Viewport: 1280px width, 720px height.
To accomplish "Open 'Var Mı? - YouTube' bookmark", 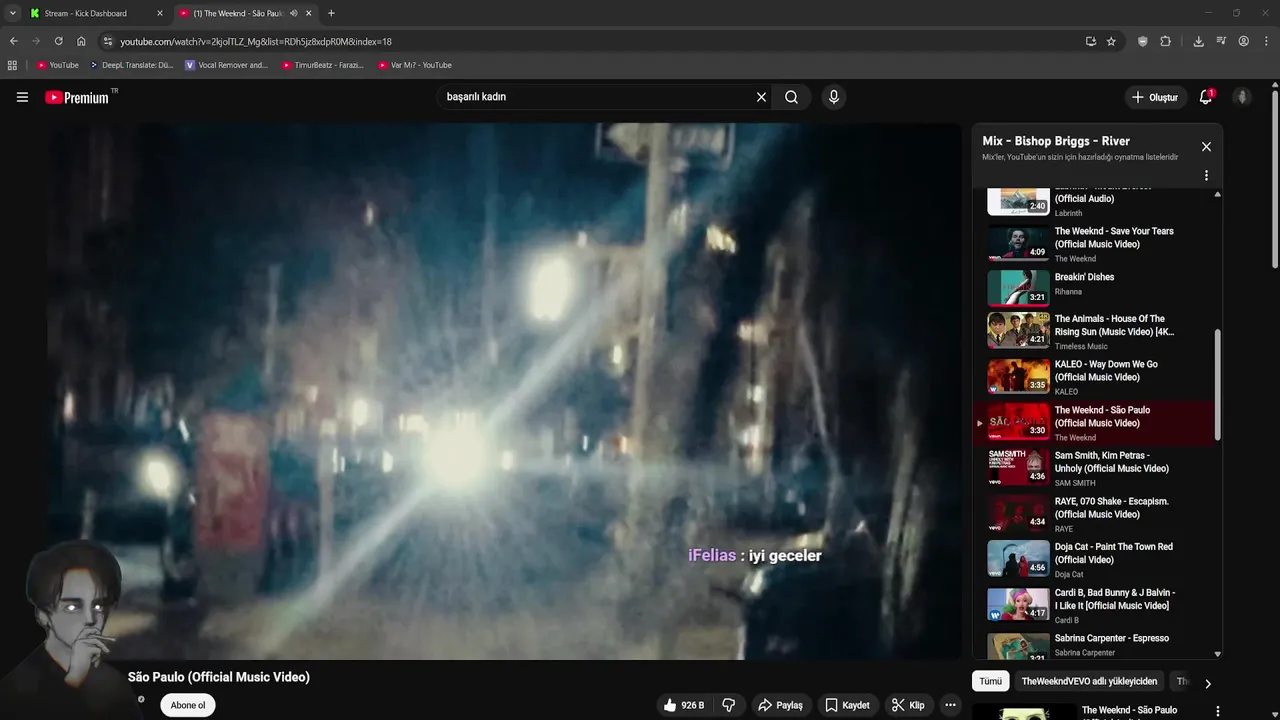I will [x=415, y=65].
